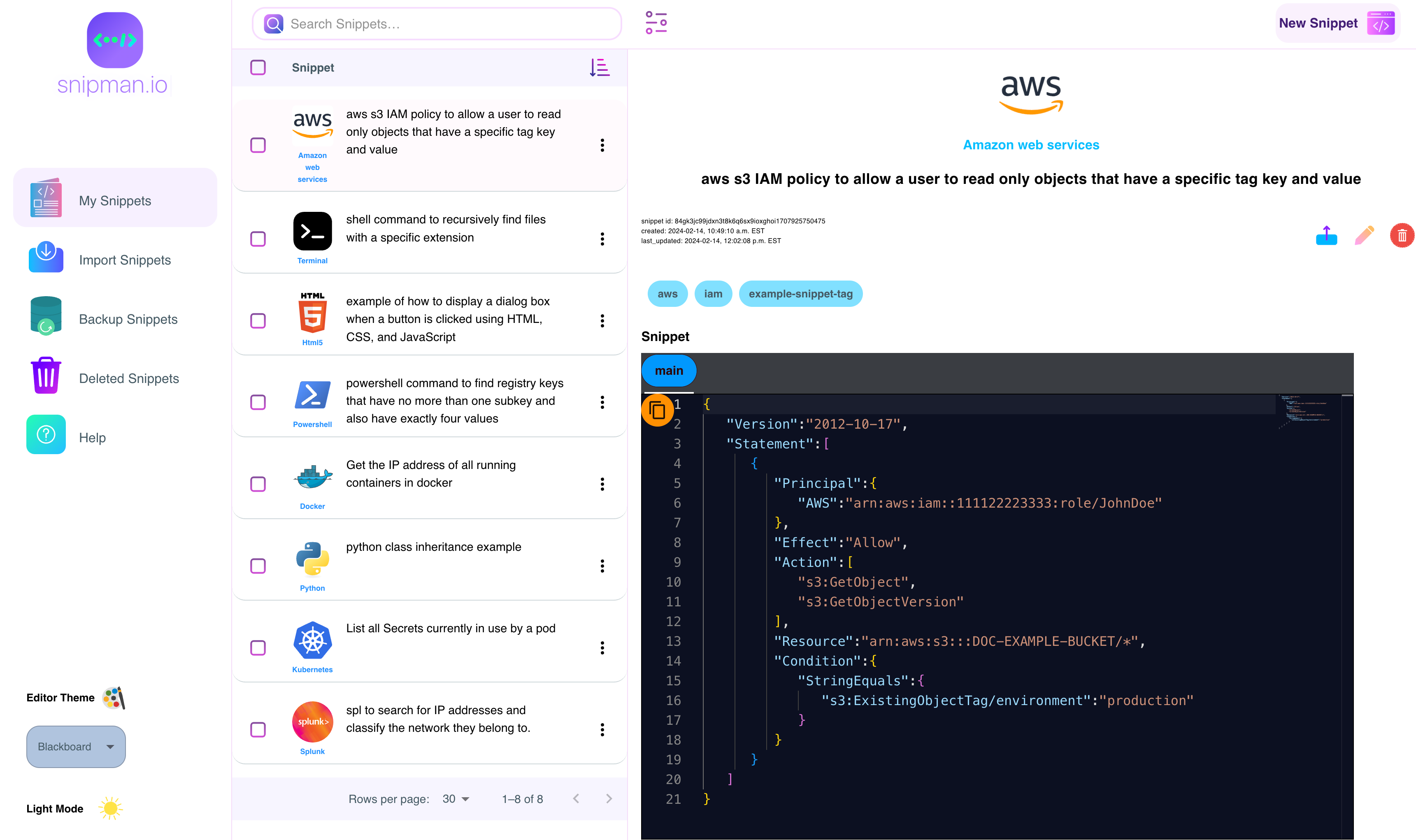Select the main code tab
Image resolution: width=1416 pixels, height=840 pixels.
point(669,371)
